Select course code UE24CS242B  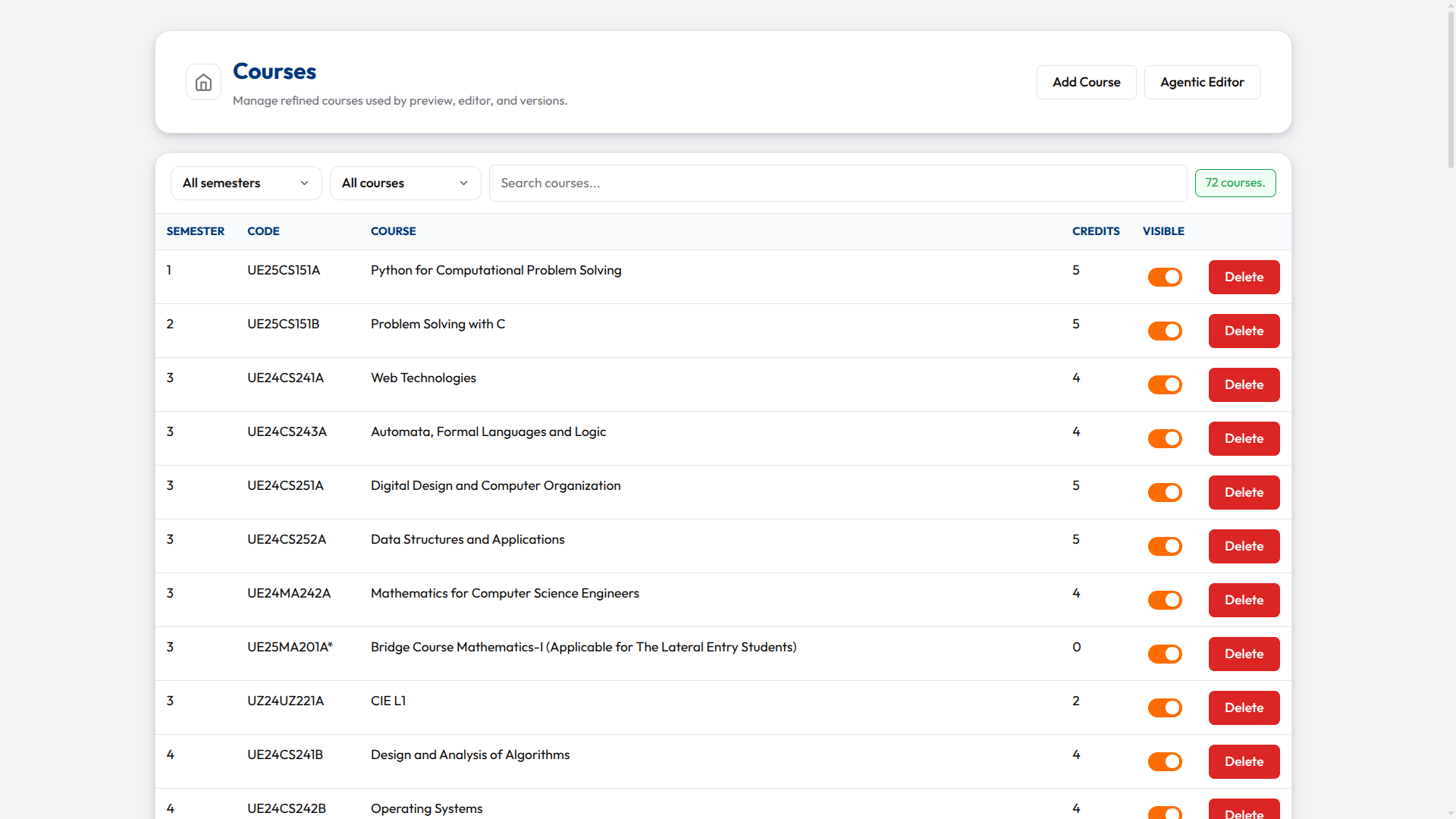click(287, 808)
